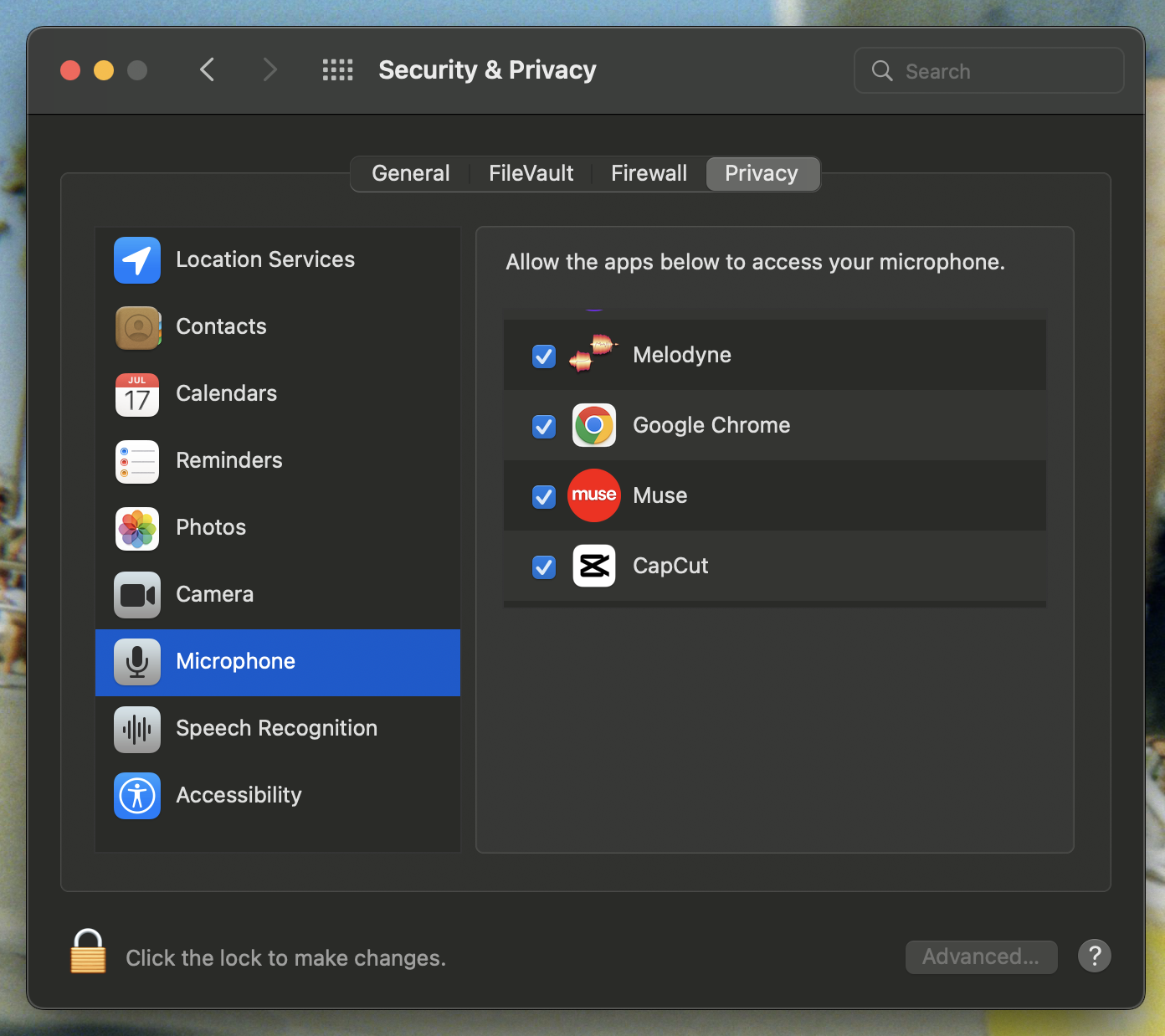The image size is (1165, 1036).
Task: Uncheck microphone access for Google Chrome
Action: 543,426
